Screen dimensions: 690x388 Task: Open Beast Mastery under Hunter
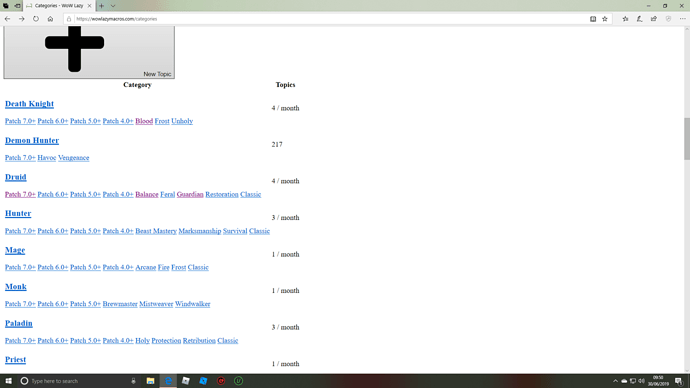coord(156,231)
